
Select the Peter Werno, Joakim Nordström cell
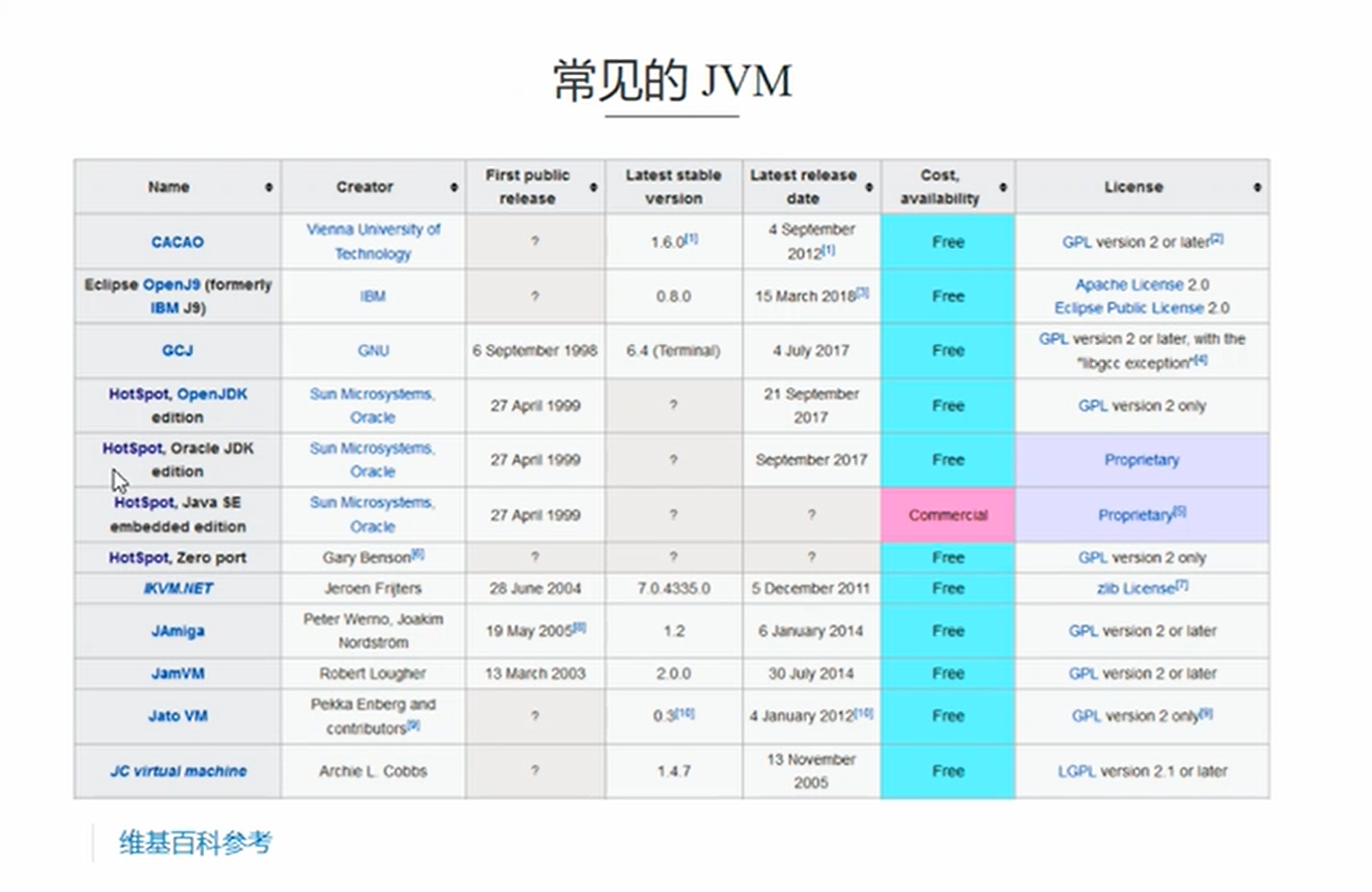pos(373,631)
